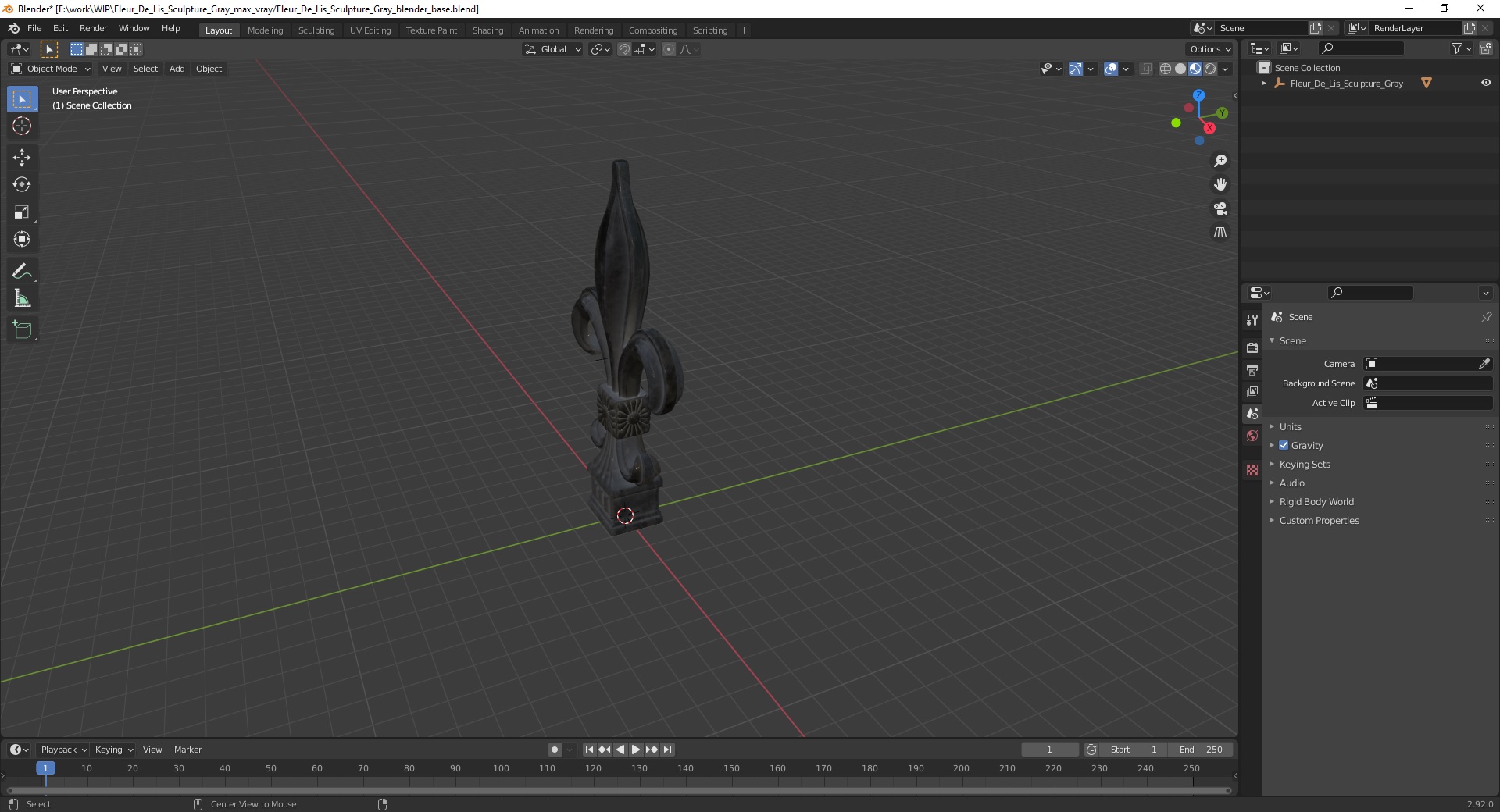Open the Texture properties tab
1500x812 pixels.
click(1252, 470)
